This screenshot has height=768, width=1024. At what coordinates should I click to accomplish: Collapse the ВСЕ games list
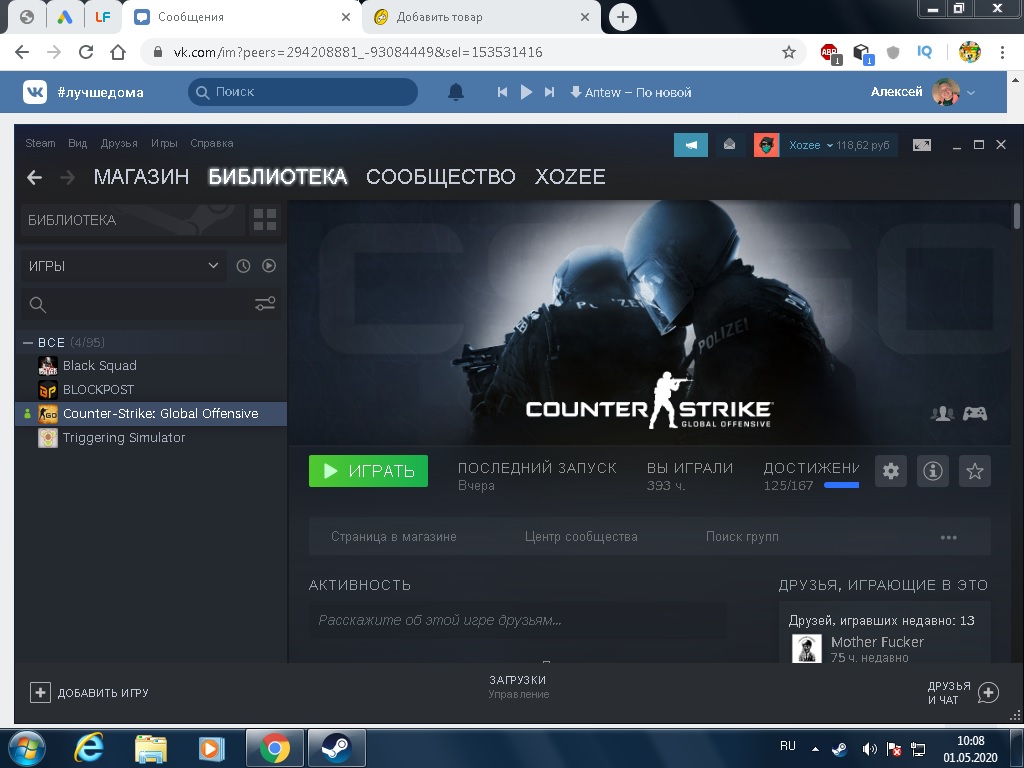(x=27, y=342)
